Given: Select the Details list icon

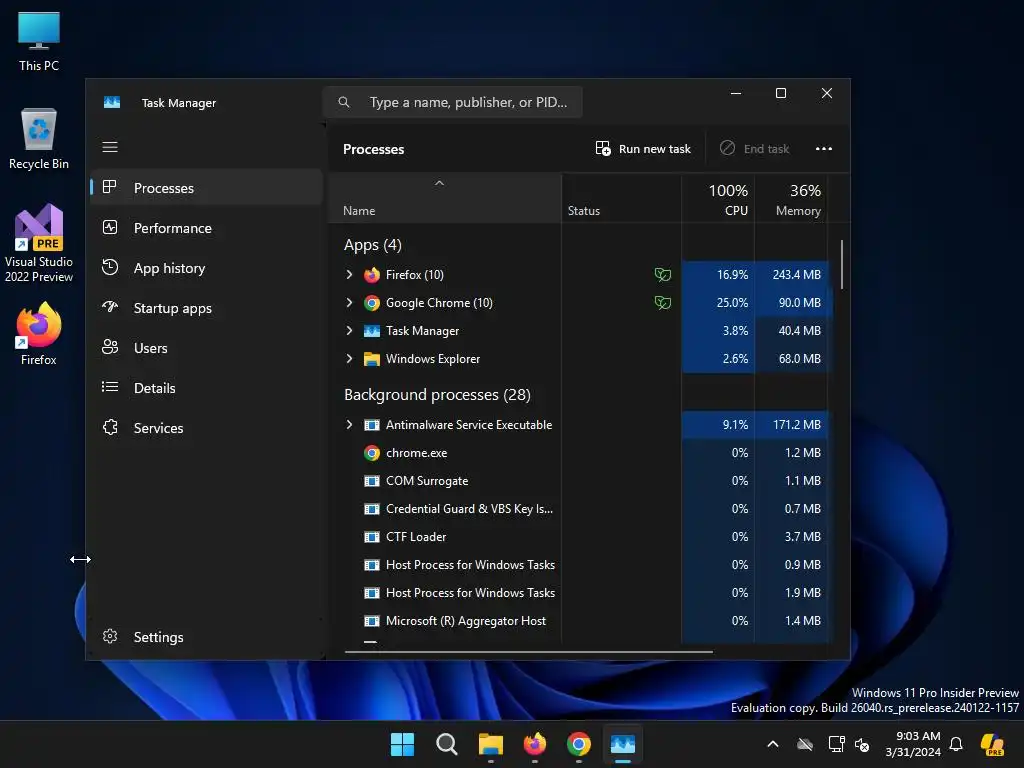Looking at the screenshot, I should 110,387.
